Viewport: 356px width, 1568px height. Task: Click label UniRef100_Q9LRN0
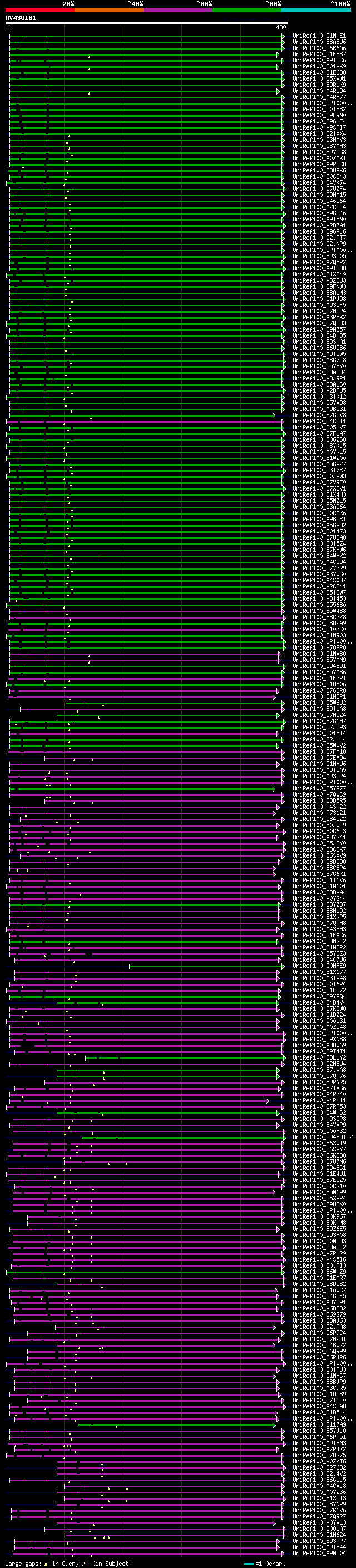click(319, 115)
